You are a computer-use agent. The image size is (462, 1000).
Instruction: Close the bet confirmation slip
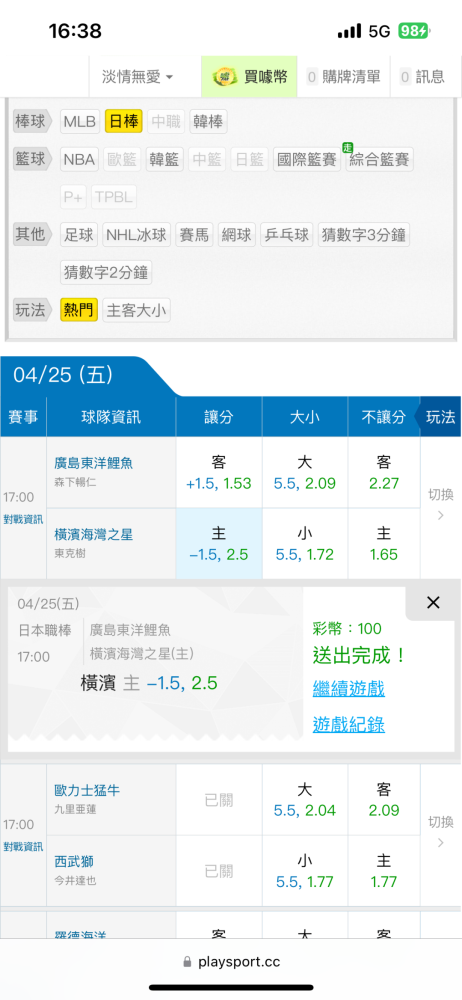click(x=433, y=603)
